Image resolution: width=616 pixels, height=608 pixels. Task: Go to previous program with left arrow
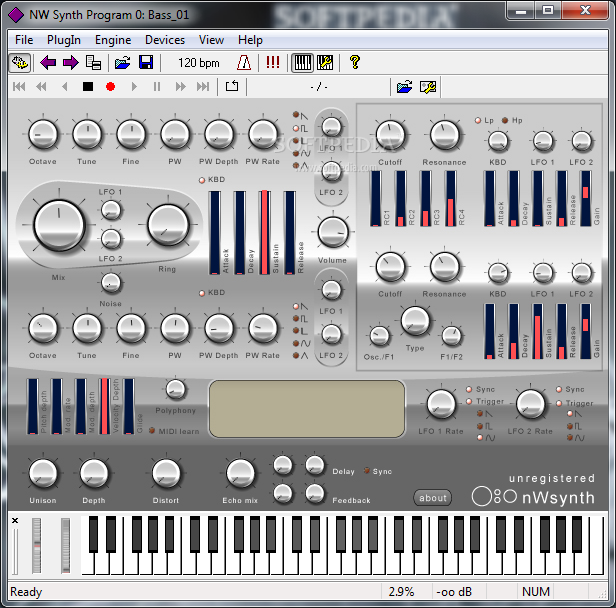point(48,63)
